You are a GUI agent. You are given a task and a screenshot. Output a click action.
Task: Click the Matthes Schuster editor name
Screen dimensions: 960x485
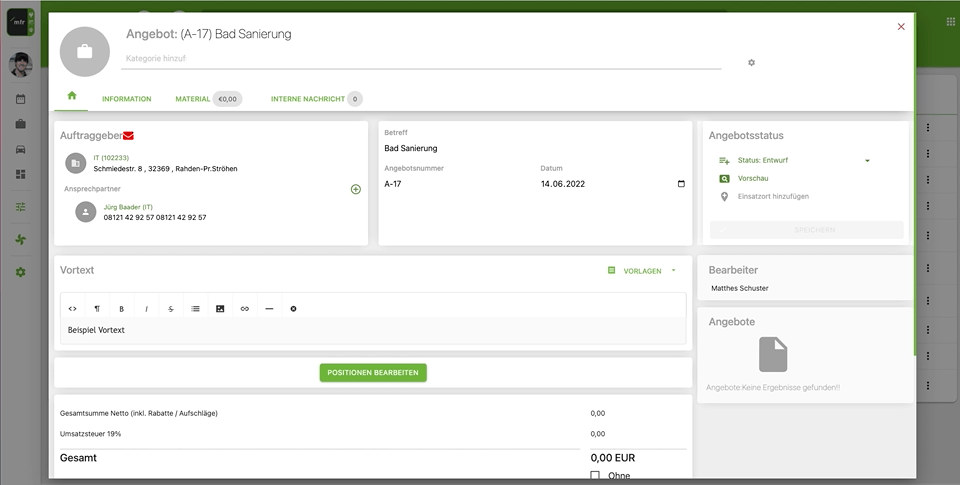tap(740, 288)
